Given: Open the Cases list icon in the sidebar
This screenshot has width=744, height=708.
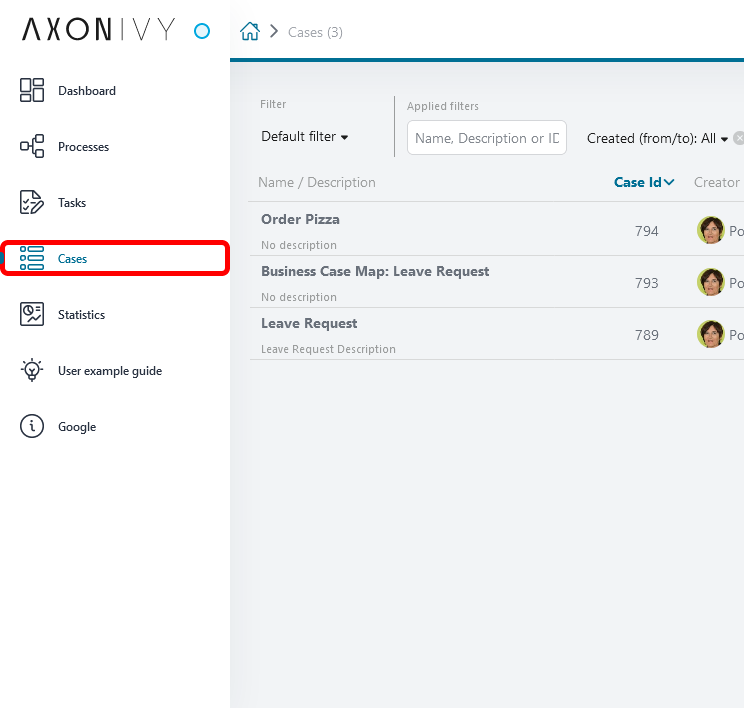Looking at the screenshot, I should tap(32, 258).
